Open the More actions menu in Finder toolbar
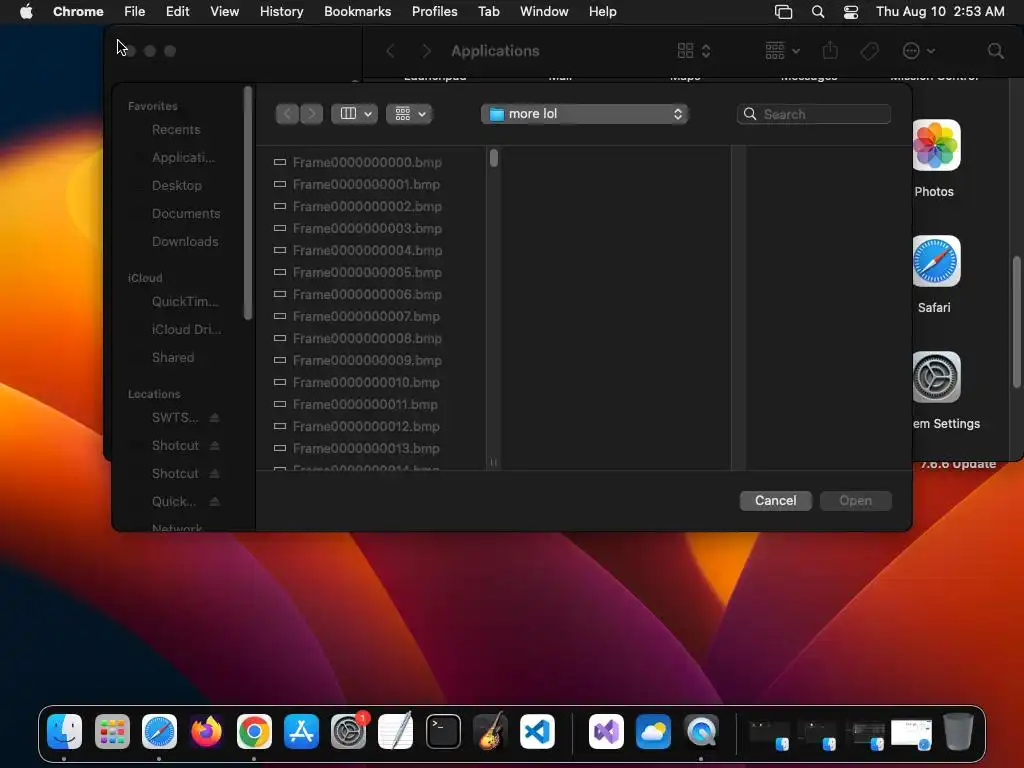Viewport: 1024px width, 768px height. click(x=918, y=50)
